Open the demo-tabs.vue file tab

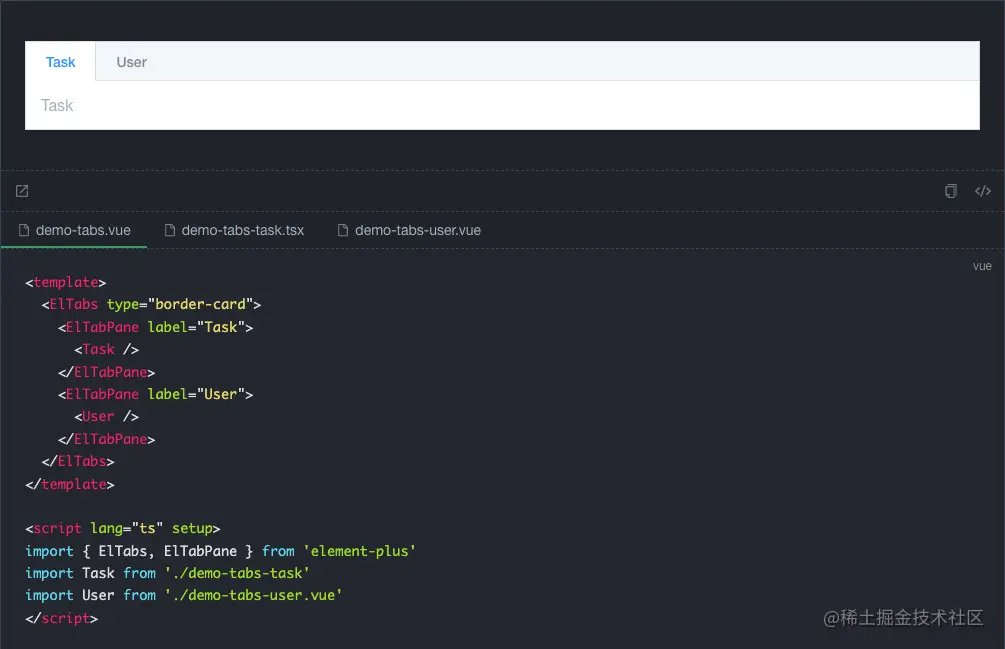point(74,230)
